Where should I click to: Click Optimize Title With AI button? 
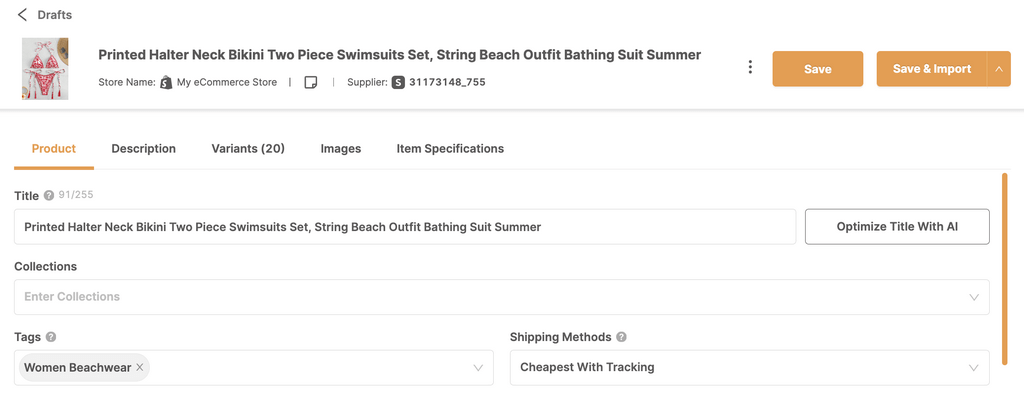(897, 227)
